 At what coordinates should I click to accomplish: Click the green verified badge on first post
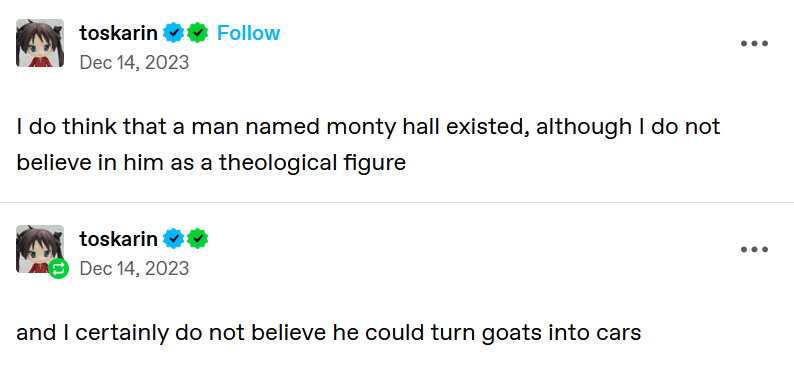[197, 33]
